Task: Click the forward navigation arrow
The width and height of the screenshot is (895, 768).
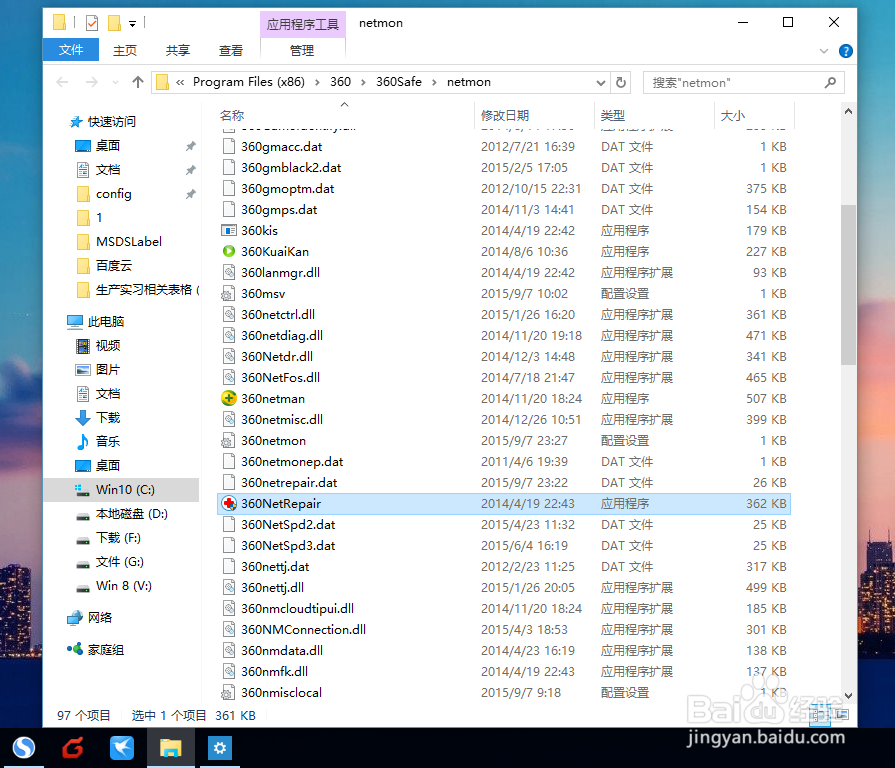Action: 91,82
